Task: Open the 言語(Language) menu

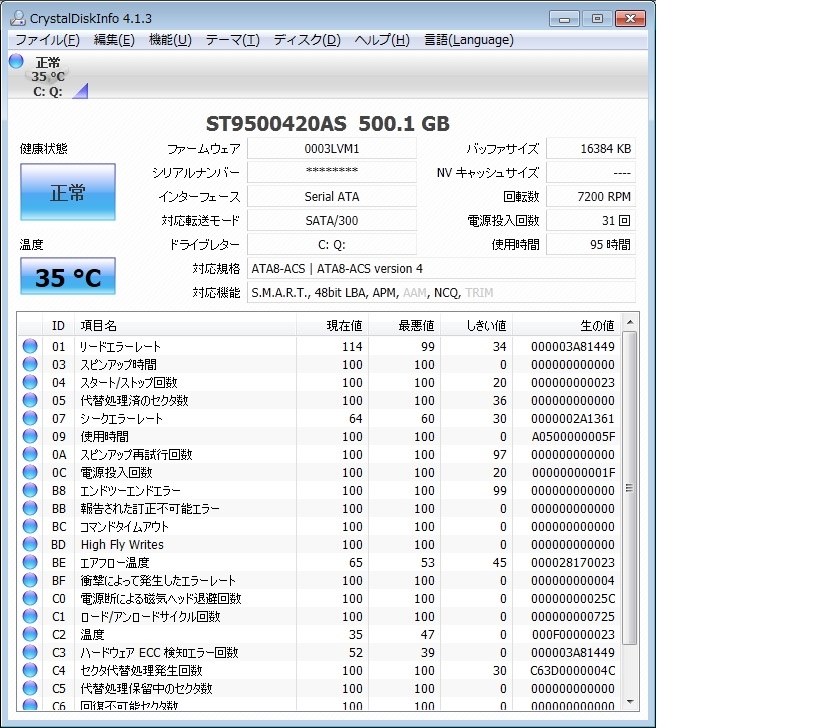Action: [469, 40]
